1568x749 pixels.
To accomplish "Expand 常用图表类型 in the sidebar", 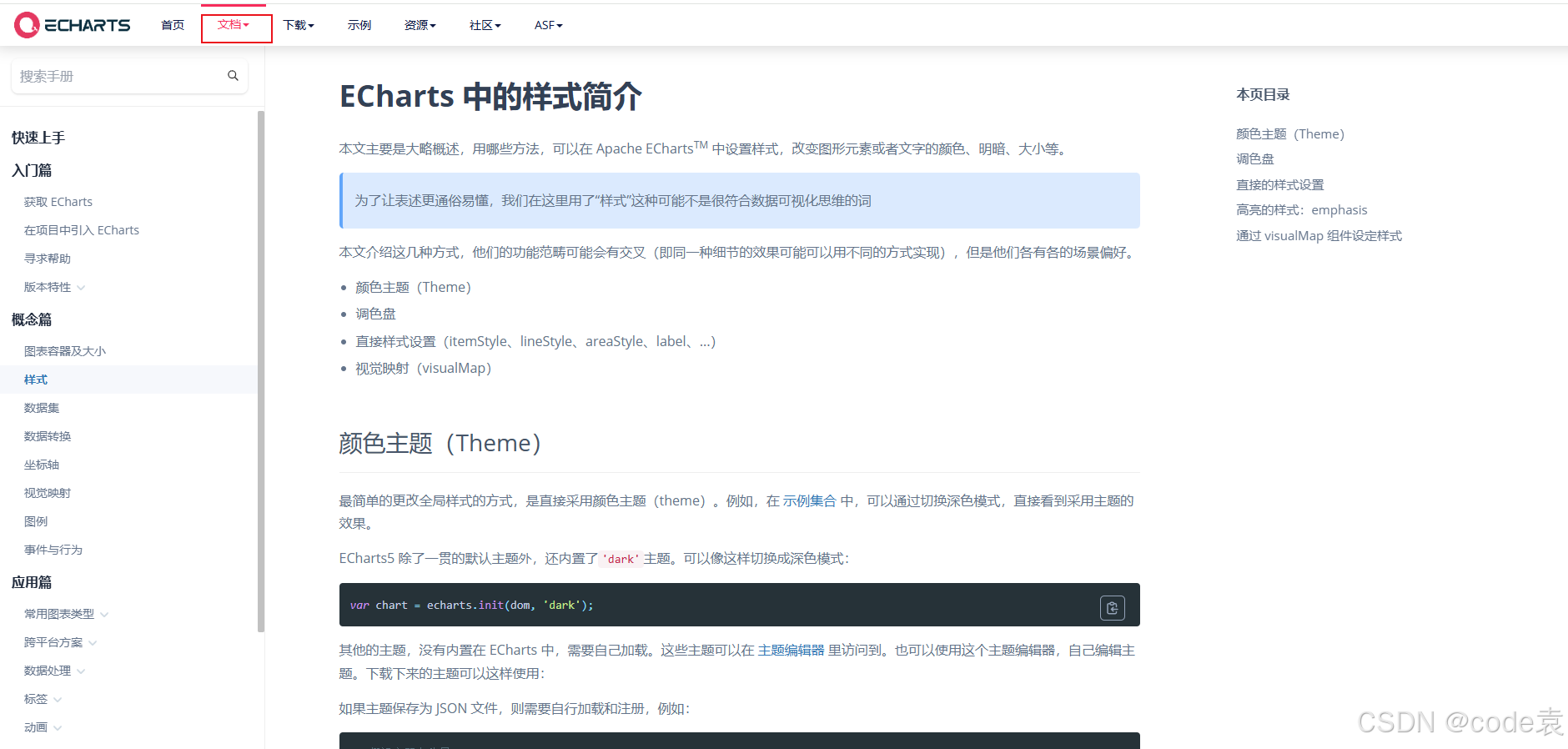I will point(67,614).
